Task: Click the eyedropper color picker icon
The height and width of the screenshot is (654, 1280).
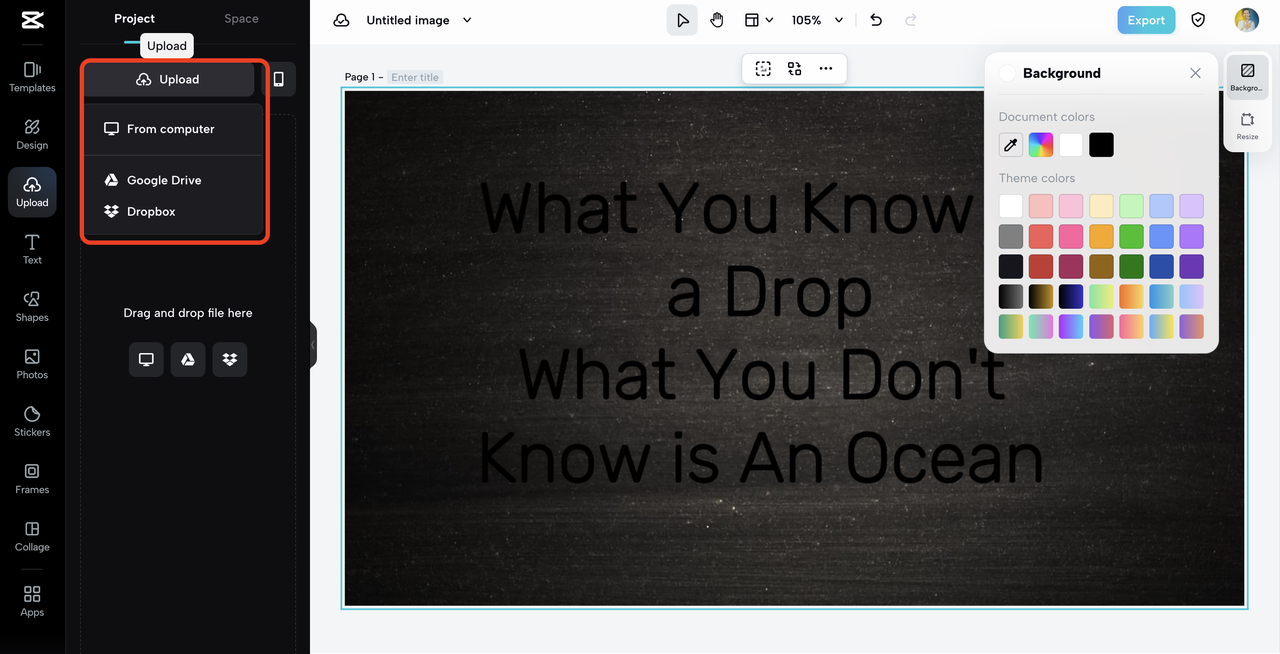Action: pos(1011,145)
